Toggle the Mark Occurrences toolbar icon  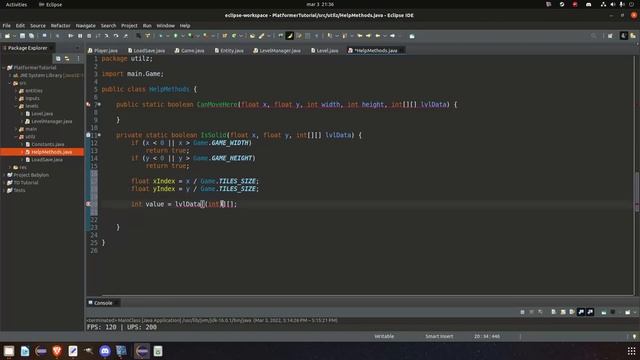click(x=290, y=36)
